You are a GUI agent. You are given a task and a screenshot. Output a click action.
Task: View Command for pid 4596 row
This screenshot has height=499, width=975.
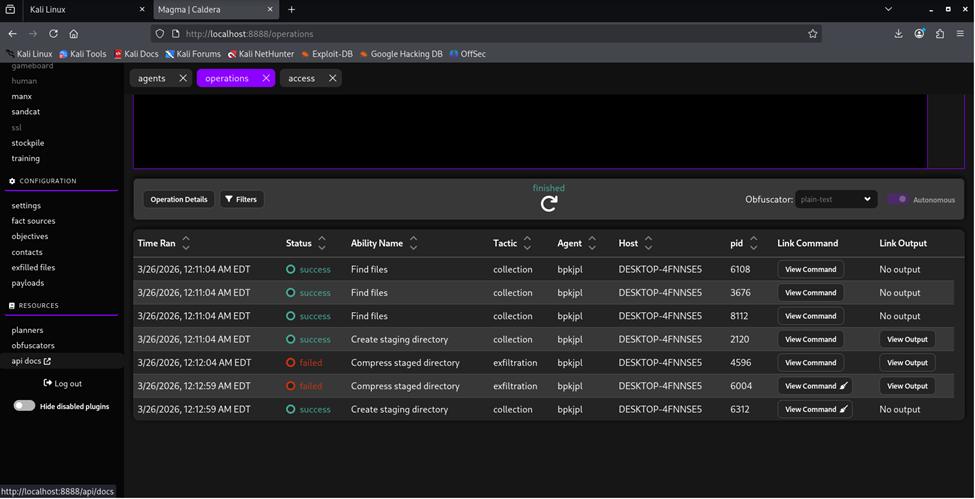(810, 363)
